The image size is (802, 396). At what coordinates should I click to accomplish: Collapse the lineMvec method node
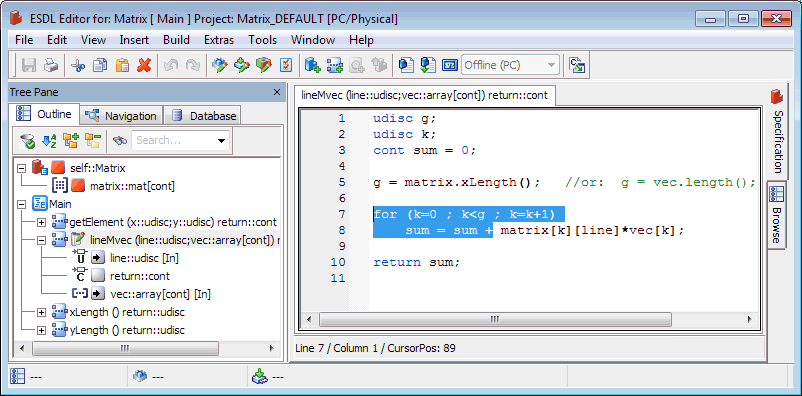coord(41,240)
